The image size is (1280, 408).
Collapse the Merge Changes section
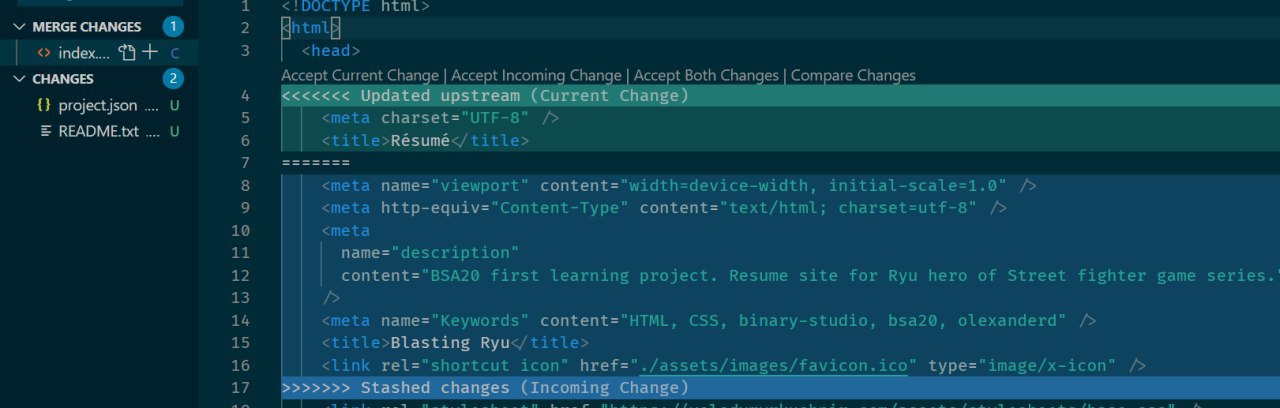[x=20, y=27]
